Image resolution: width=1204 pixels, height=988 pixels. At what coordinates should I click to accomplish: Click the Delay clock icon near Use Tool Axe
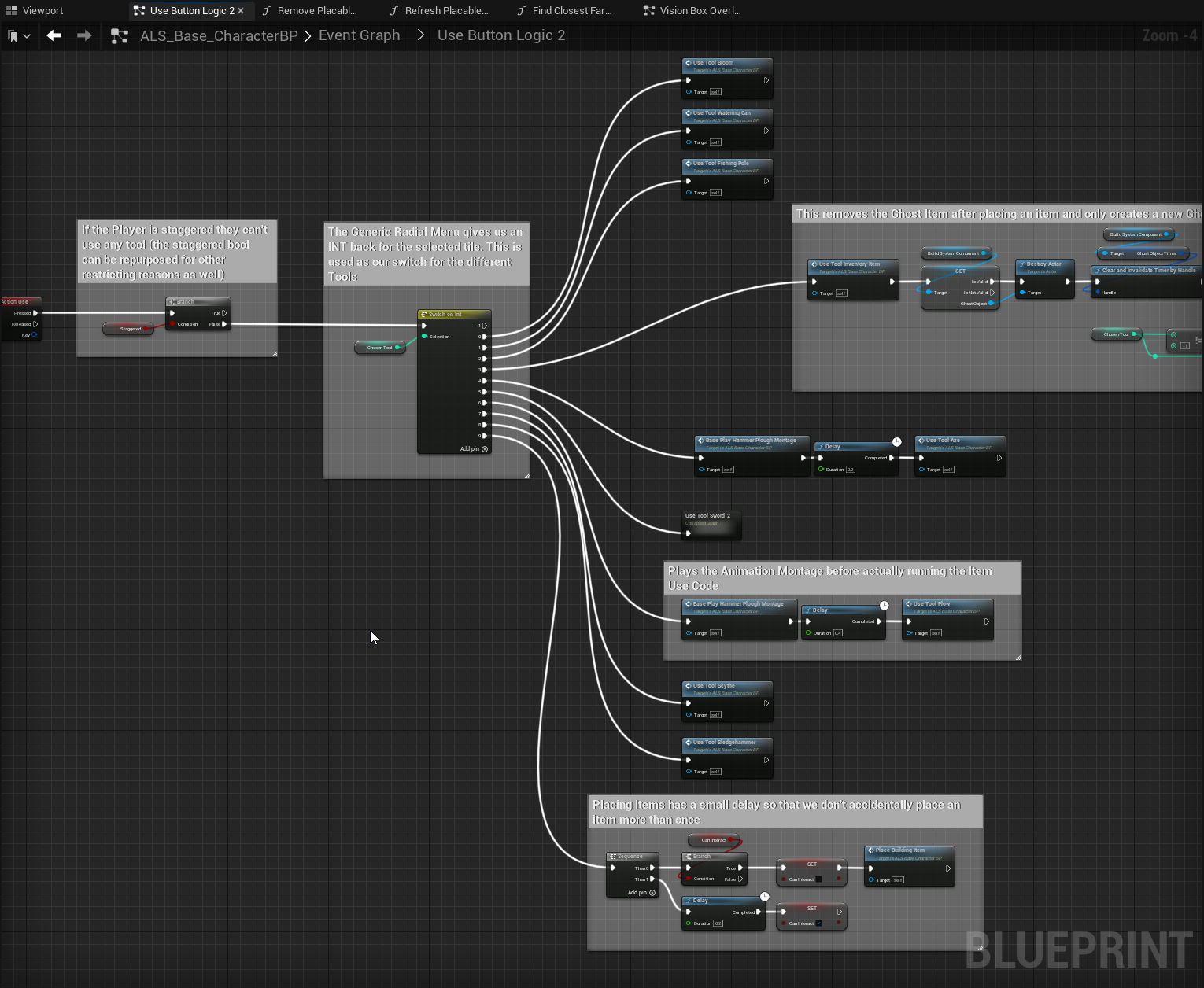coord(896,442)
